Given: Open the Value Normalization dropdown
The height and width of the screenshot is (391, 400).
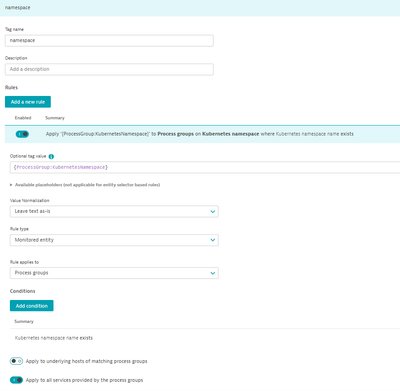Looking at the screenshot, I should click(x=114, y=211).
